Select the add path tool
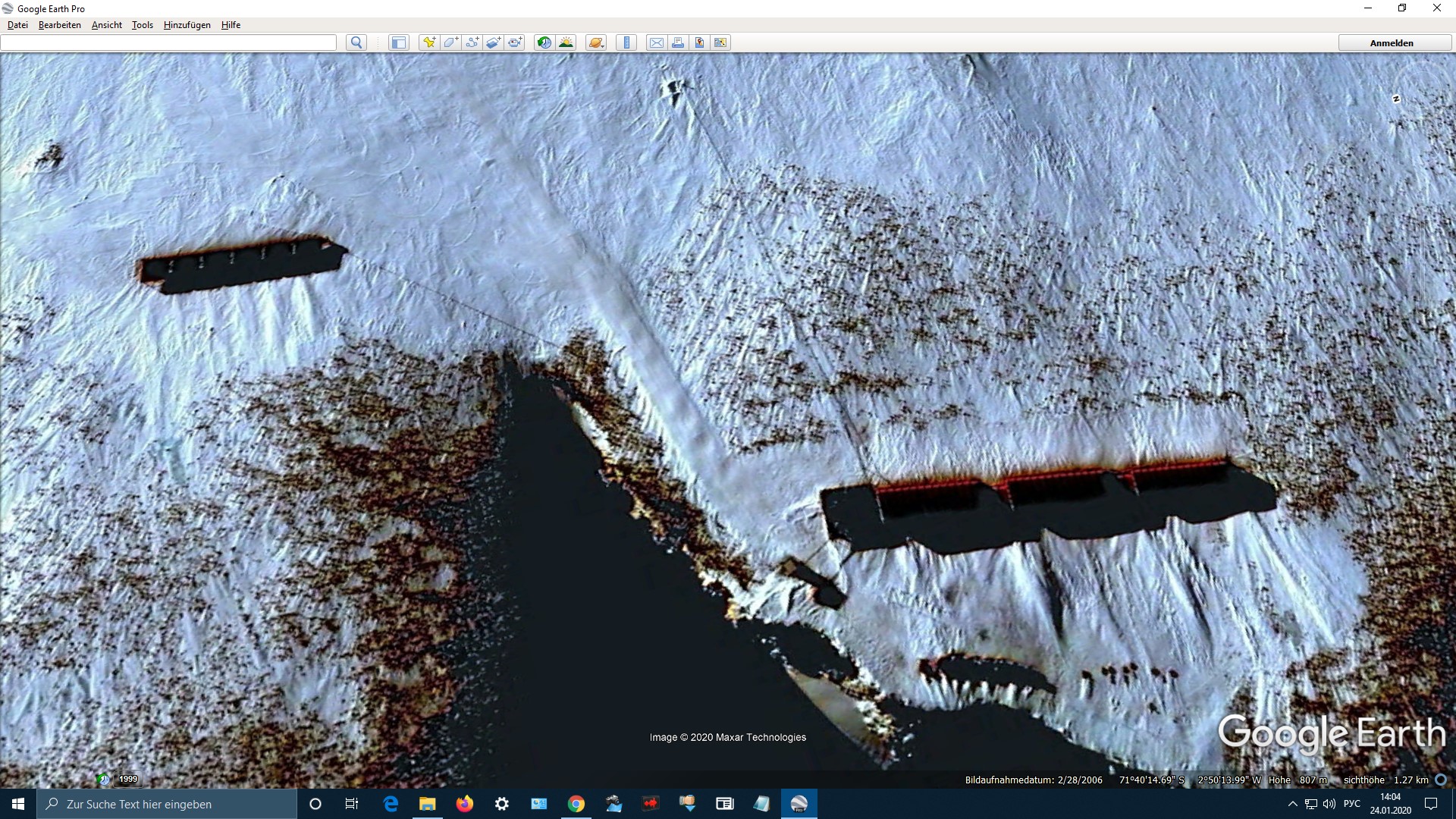Screen dimensions: 1456x819 (472, 42)
